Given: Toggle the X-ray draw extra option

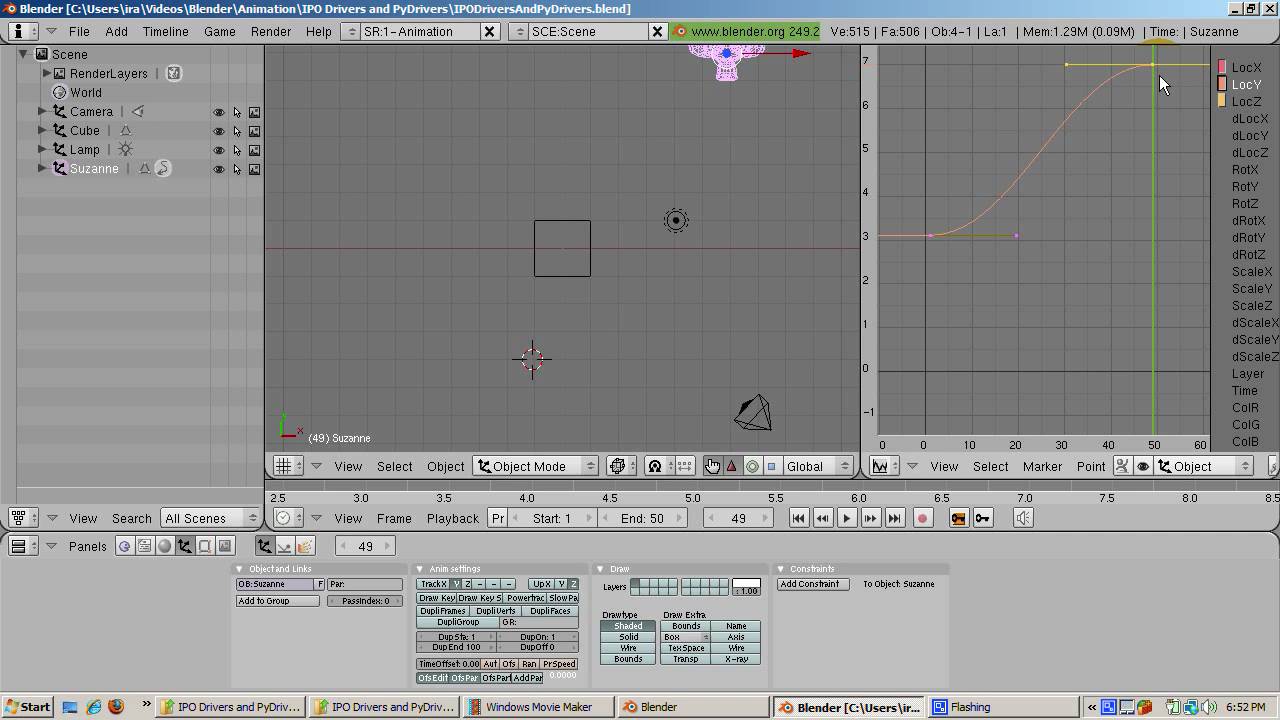Looking at the screenshot, I should click(736, 659).
